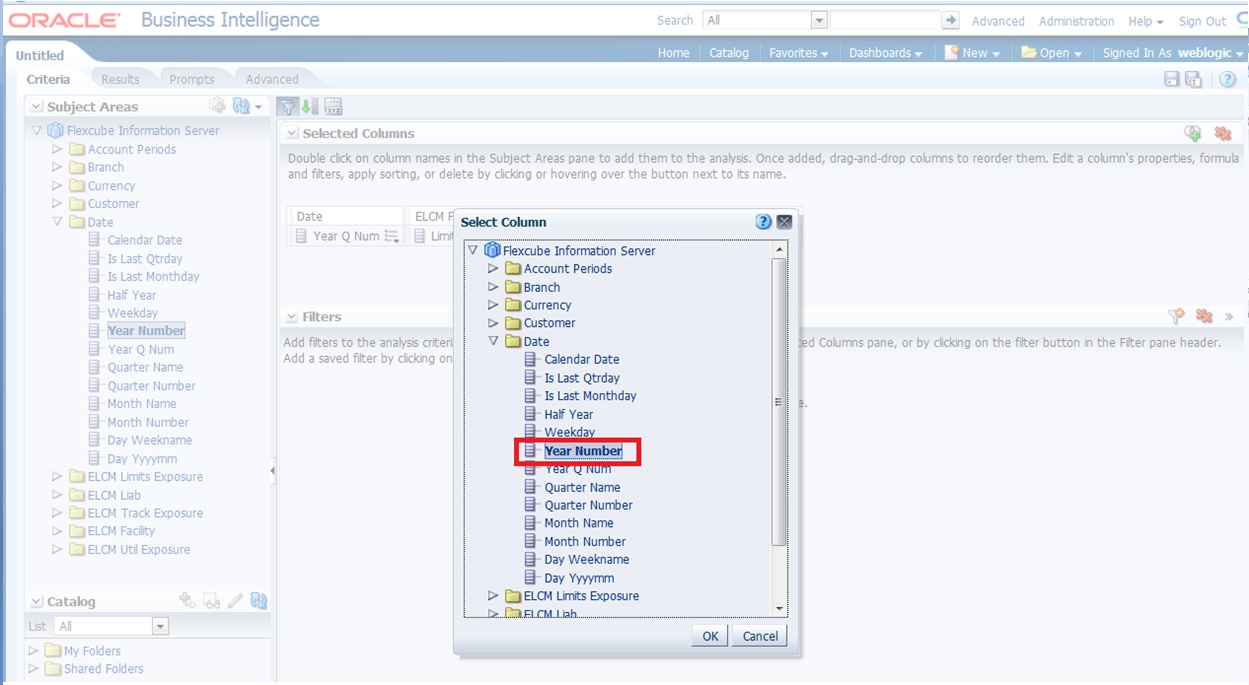
Task: Switch to the Results tab
Action: pyautogui.click(x=120, y=79)
